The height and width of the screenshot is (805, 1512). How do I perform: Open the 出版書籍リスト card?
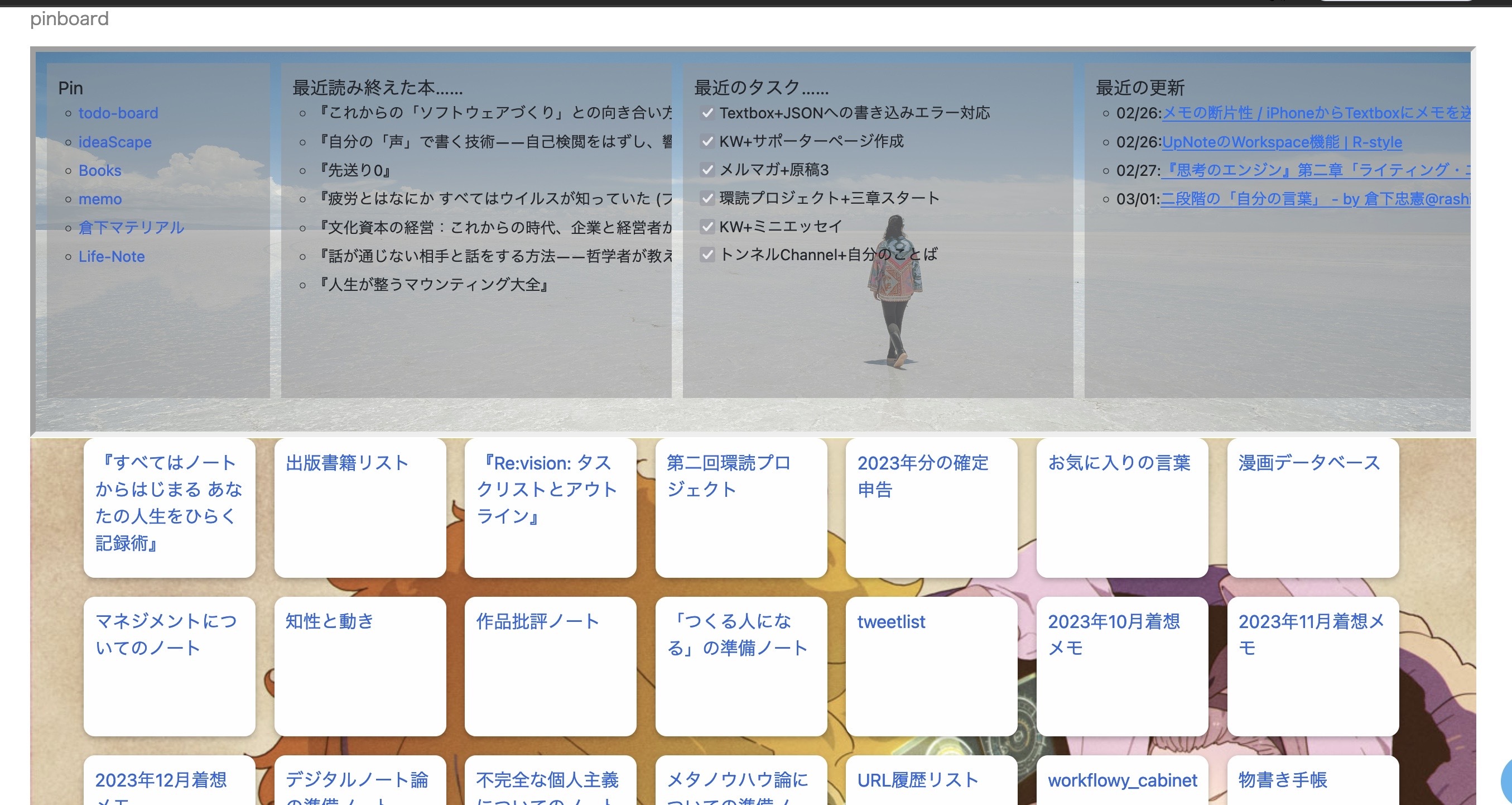(x=349, y=463)
